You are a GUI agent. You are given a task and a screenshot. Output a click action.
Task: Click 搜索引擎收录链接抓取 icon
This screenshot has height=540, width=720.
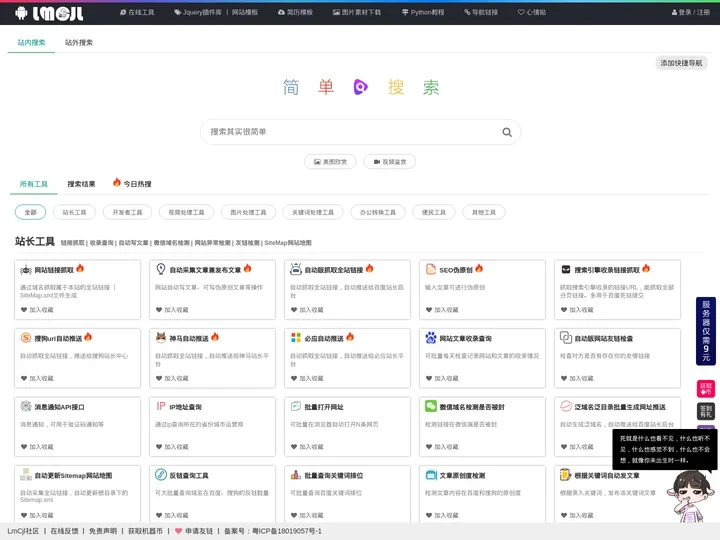(566, 270)
